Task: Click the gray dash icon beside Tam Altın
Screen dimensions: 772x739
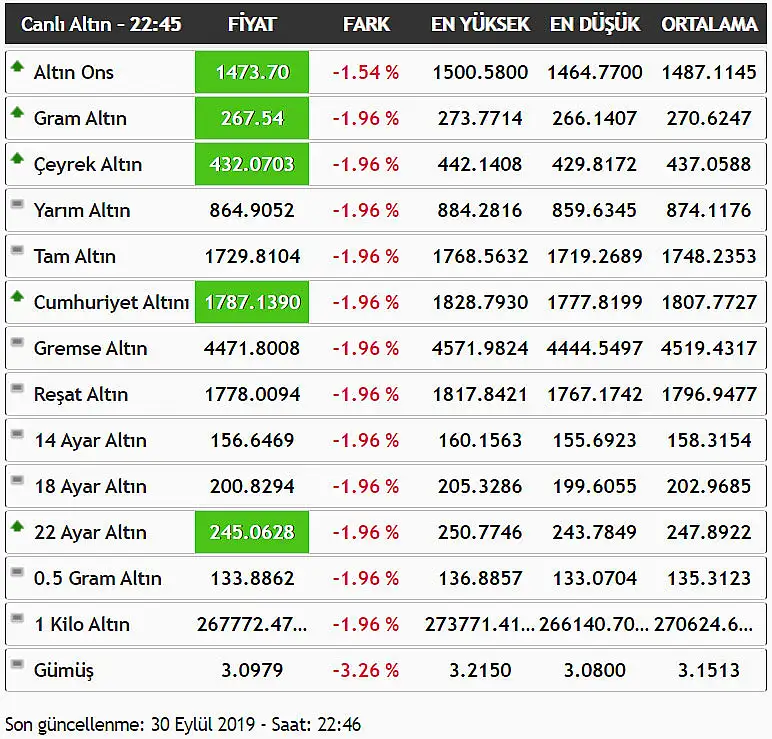Action: click(x=17, y=250)
